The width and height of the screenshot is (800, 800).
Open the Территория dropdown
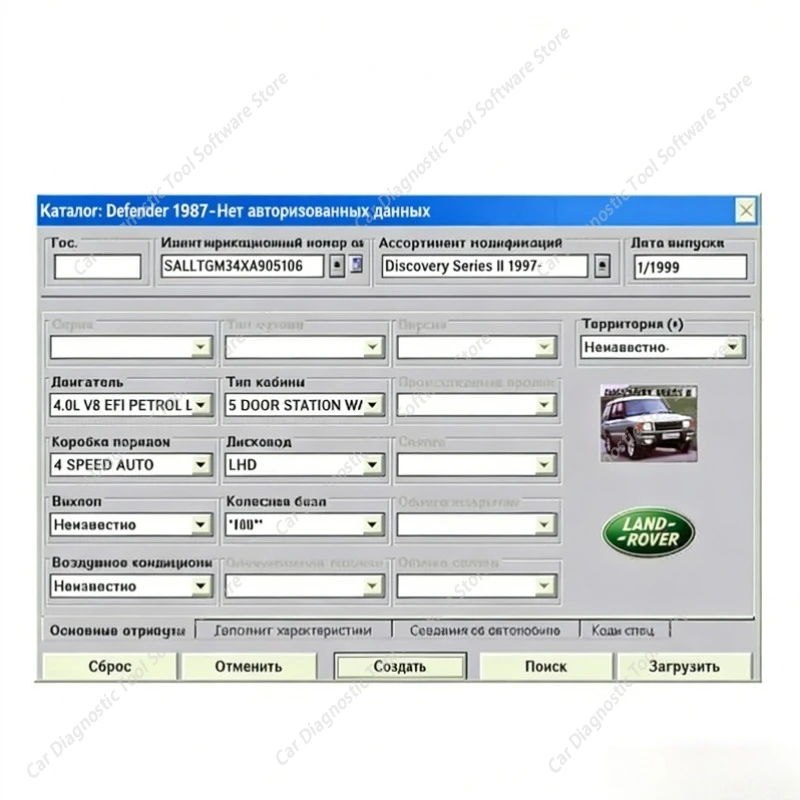[734, 347]
